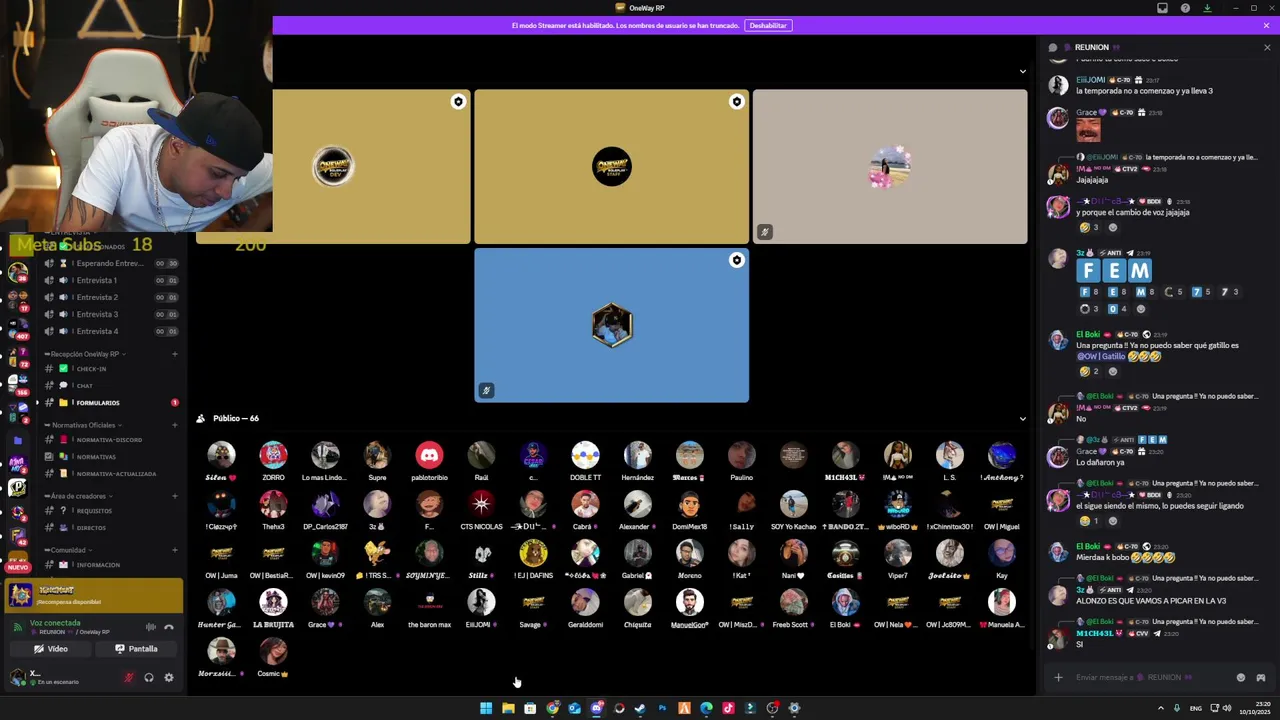Open the NUEVO unread indicator in server list
The width and height of the screenshot is (1280, 720).
[x=17, y=567]
